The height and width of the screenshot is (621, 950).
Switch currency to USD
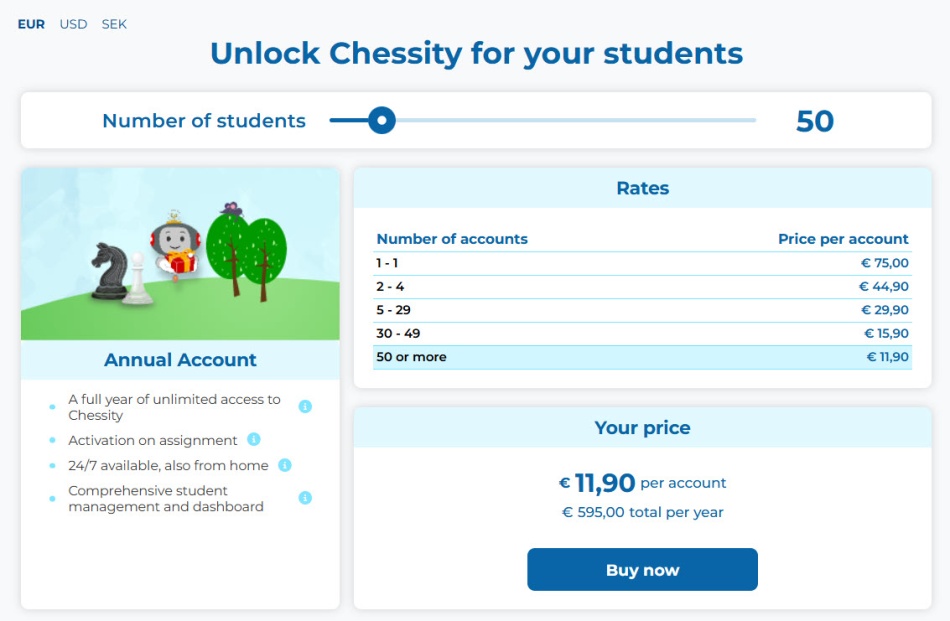[x=73, y=24]
